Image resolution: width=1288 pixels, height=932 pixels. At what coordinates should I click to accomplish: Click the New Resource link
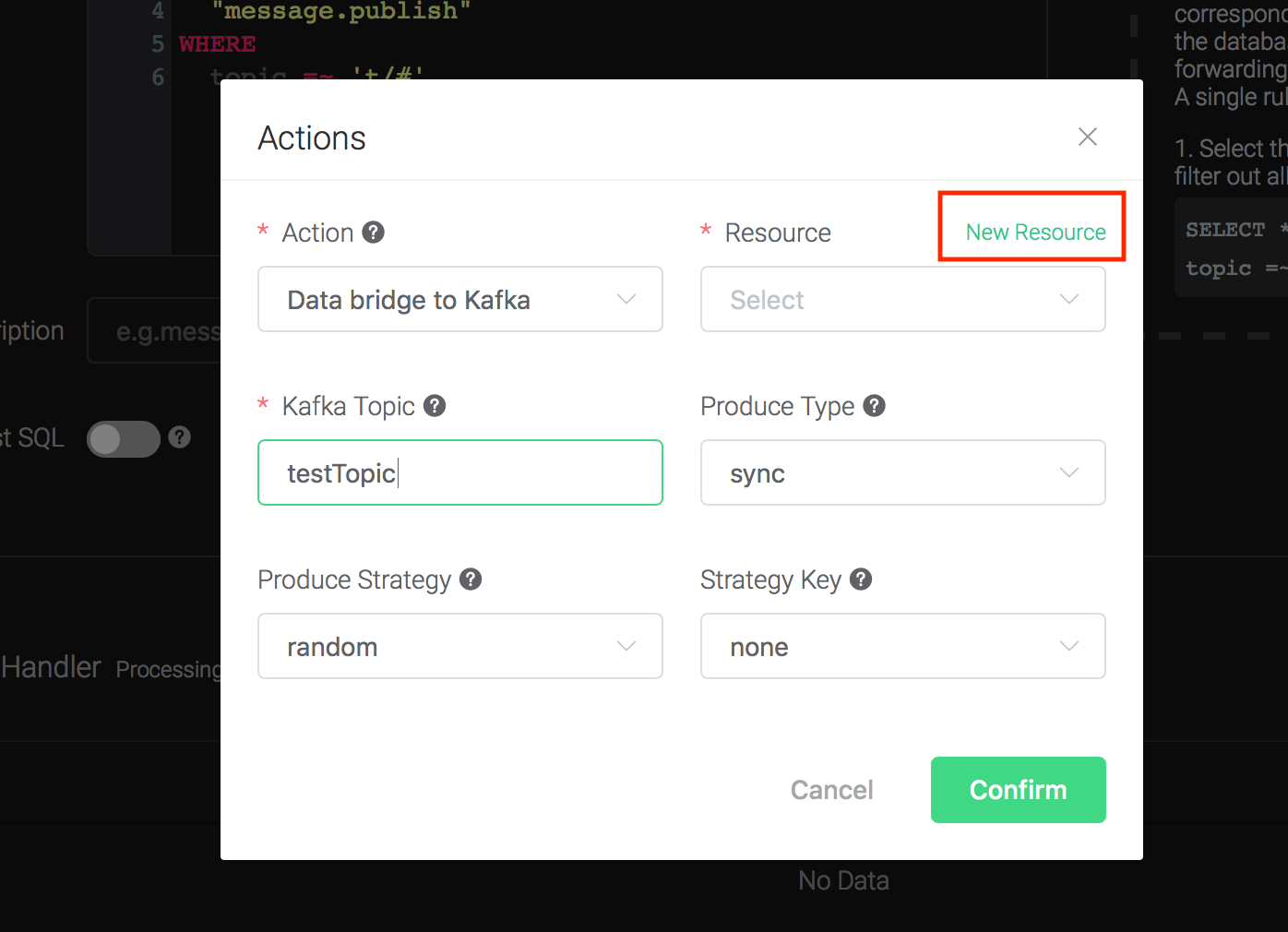click(1035, 233)
